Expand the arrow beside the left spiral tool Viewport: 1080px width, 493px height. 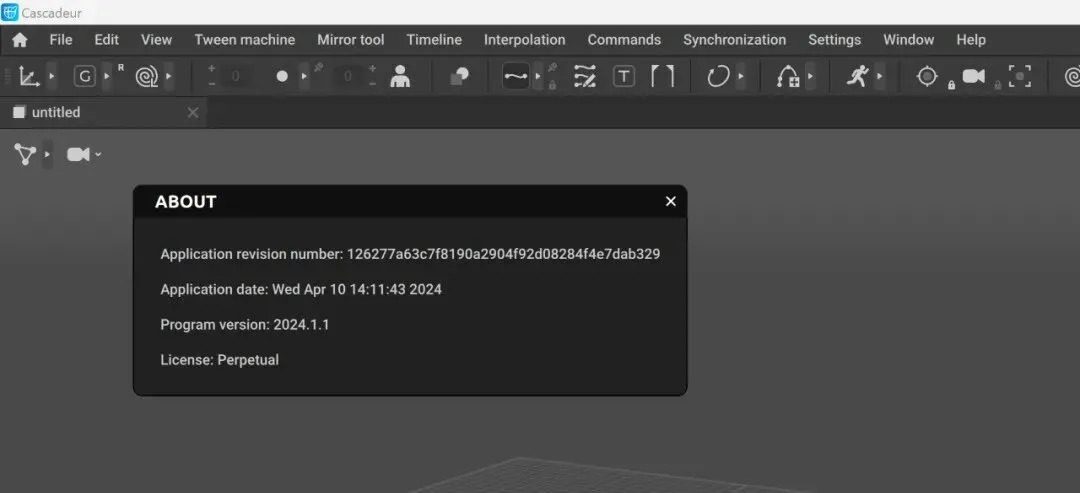pyautogui.click(x=169, y=76)
